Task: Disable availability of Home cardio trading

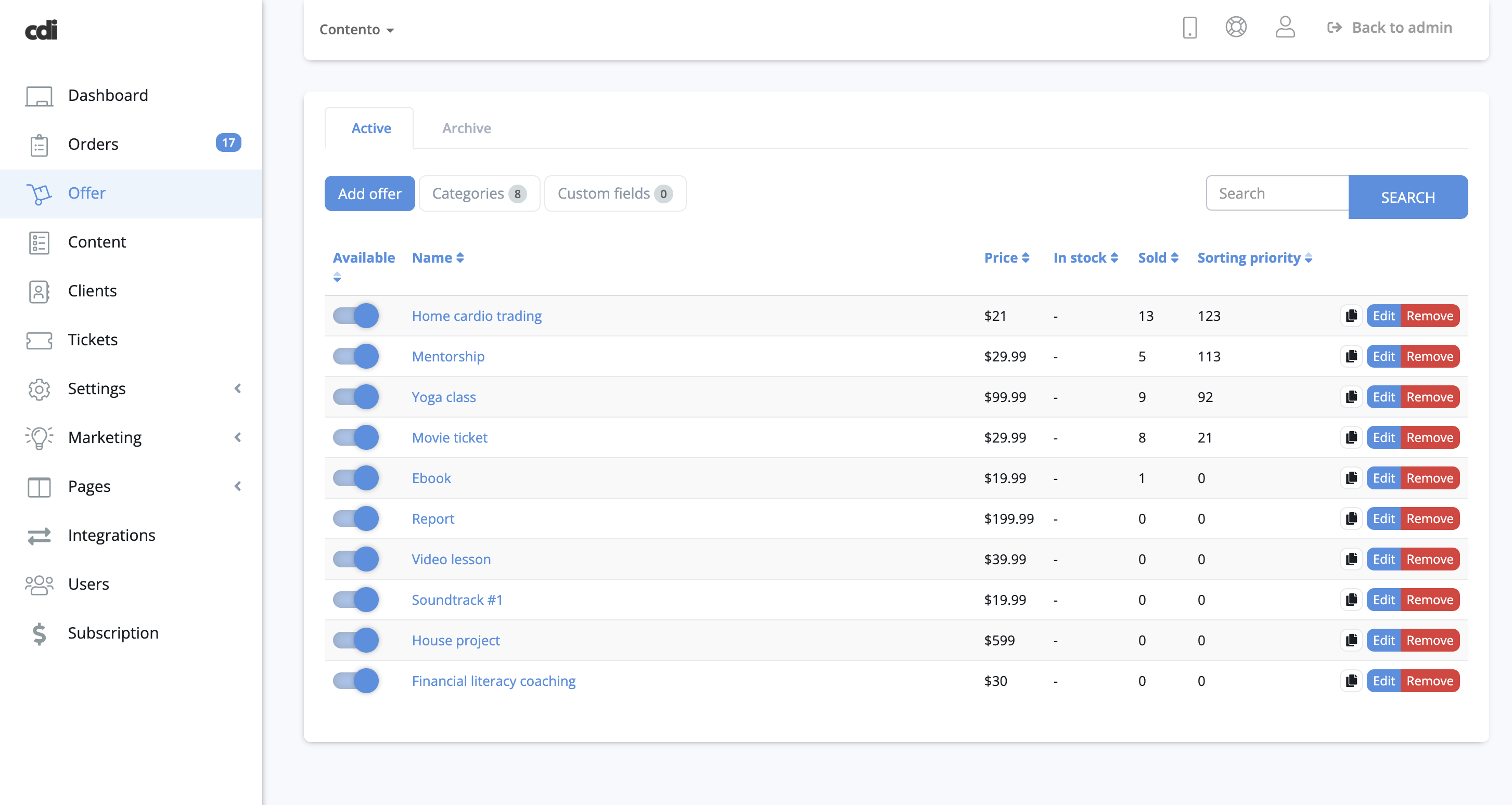Action: 356,316
